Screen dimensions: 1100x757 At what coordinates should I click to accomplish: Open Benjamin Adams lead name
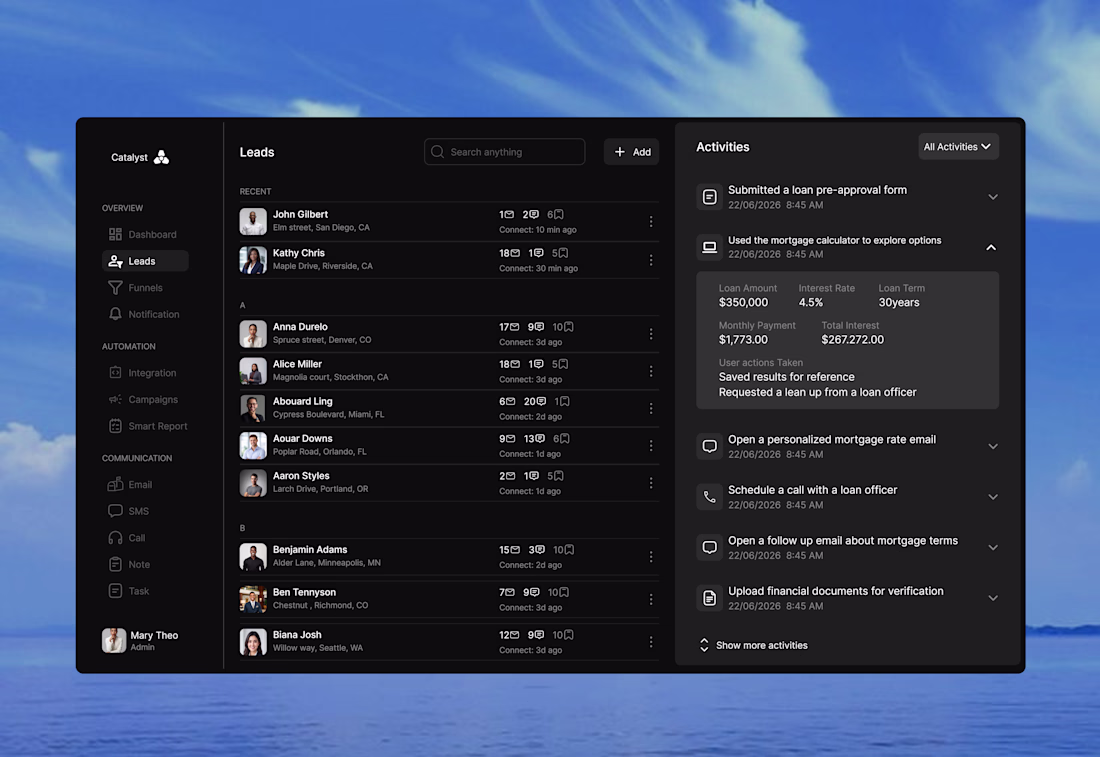[x=310, y=549]
